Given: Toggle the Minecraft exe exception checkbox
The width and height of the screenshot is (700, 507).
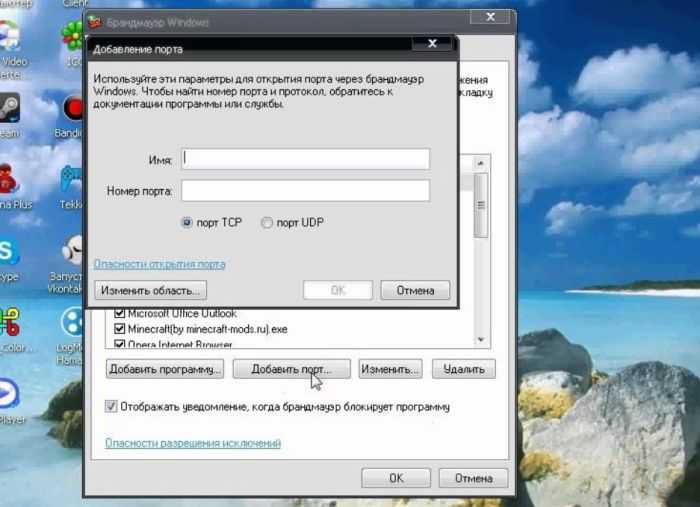Looking at the screenshot, I should 119,329.
